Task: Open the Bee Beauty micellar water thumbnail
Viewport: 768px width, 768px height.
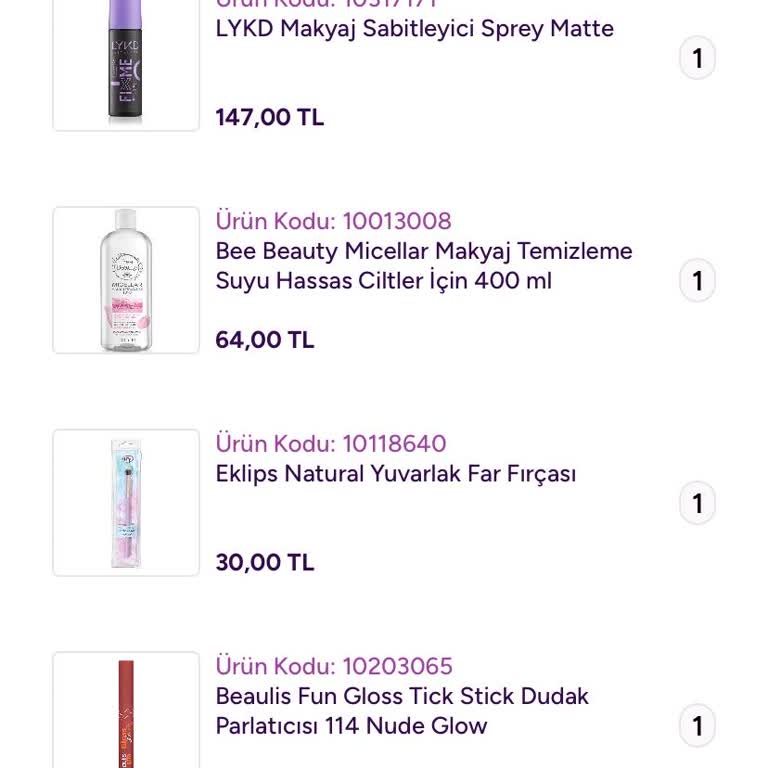Action: pos(126,280)
